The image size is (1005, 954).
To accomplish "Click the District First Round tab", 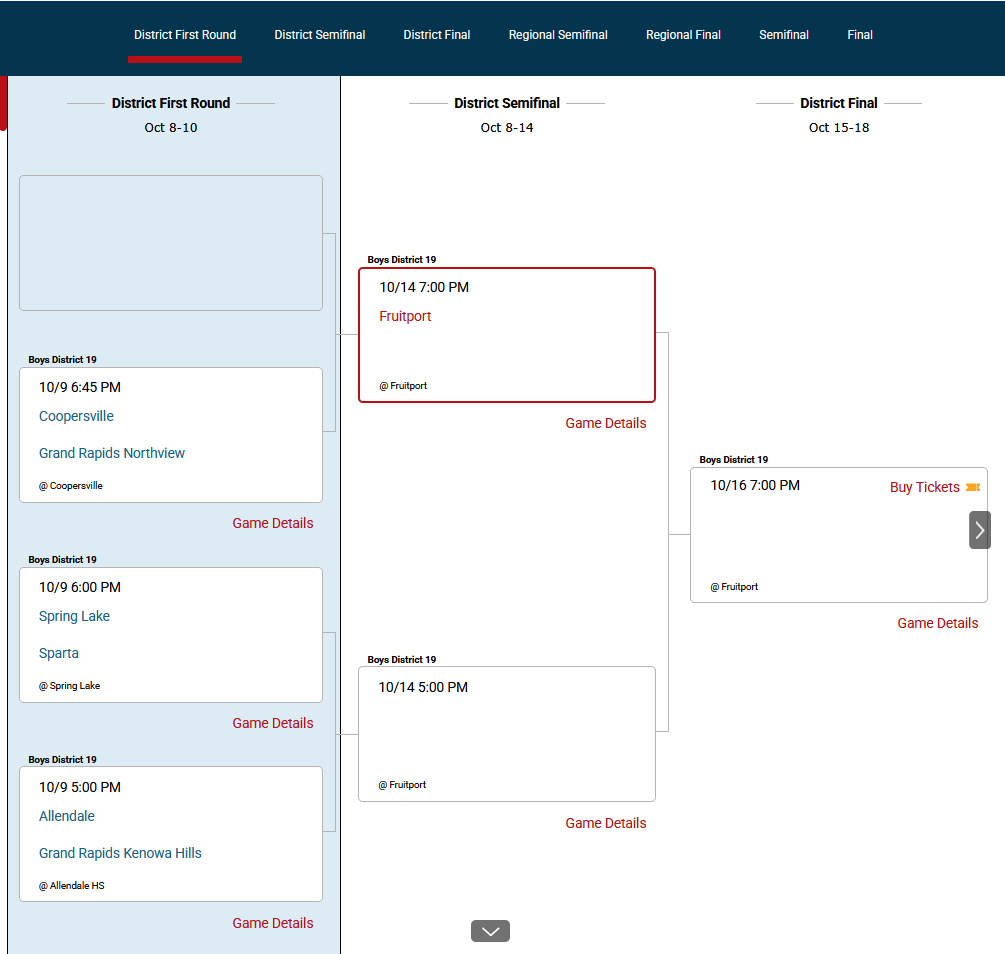I will click(x=185, y=35).
